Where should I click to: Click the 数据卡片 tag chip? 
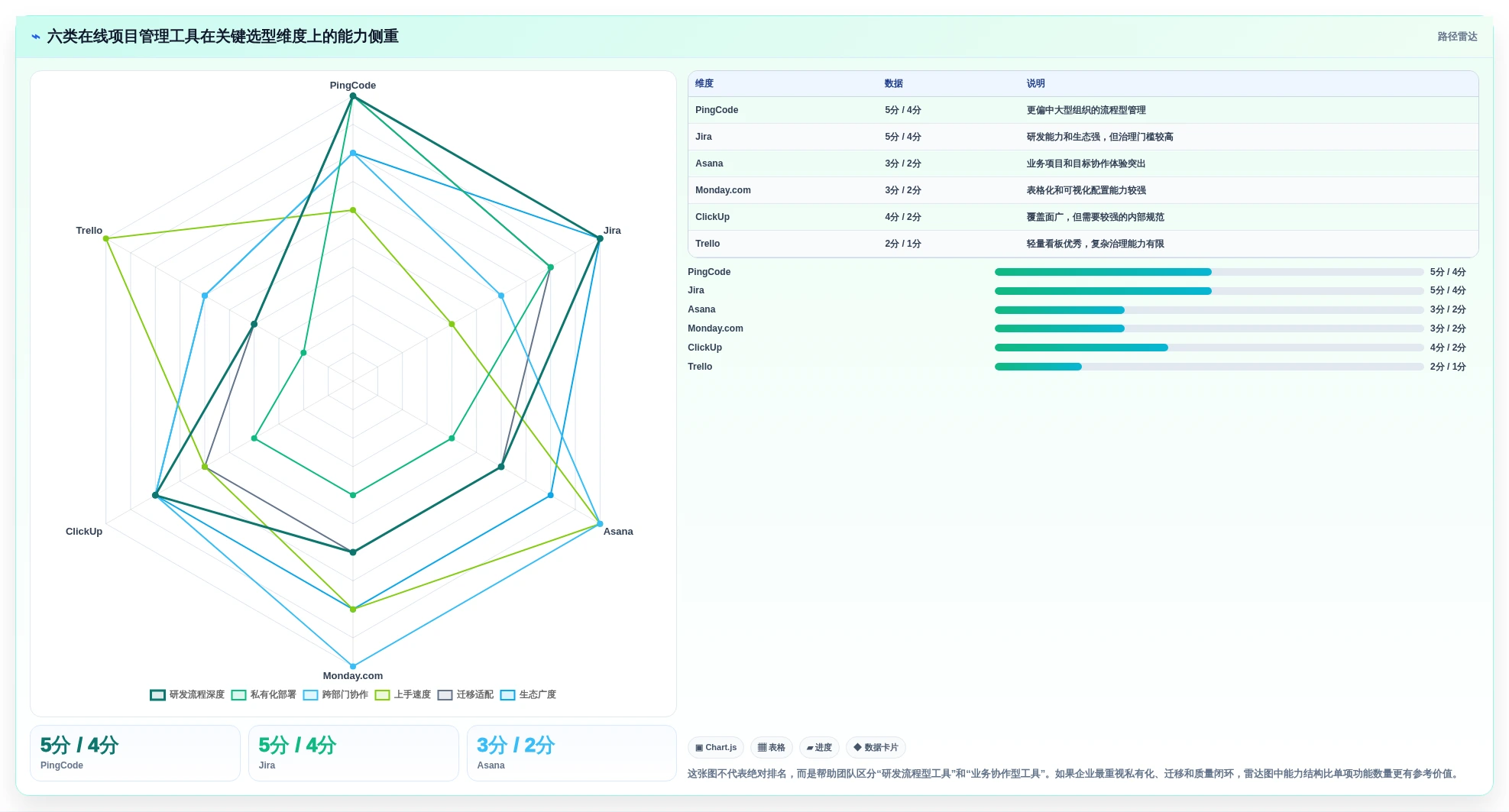click(x=876, y=748)
